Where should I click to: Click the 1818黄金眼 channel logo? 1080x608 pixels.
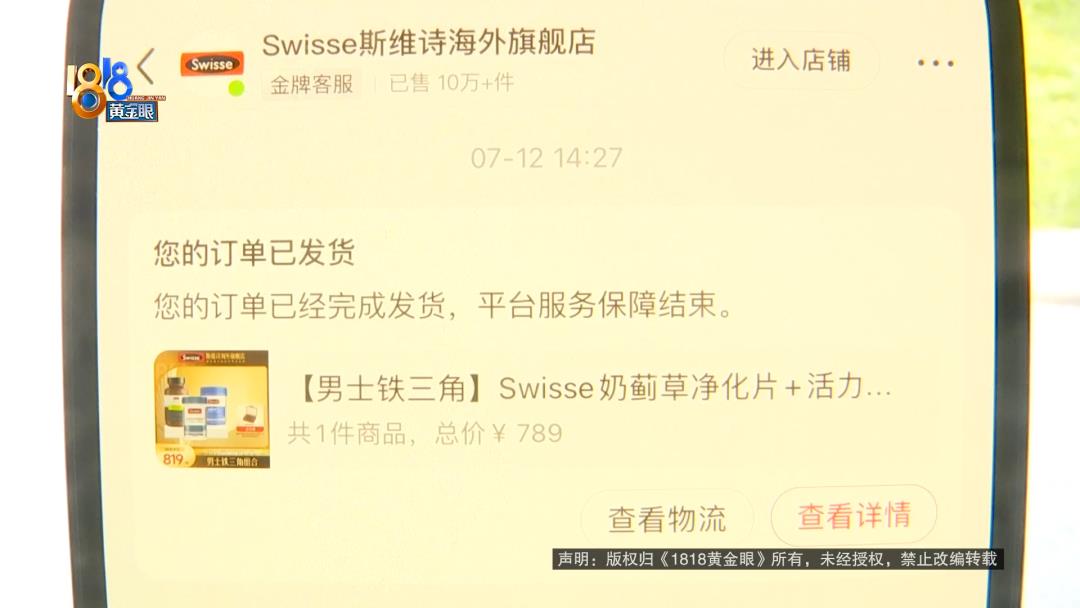point(115,90)
